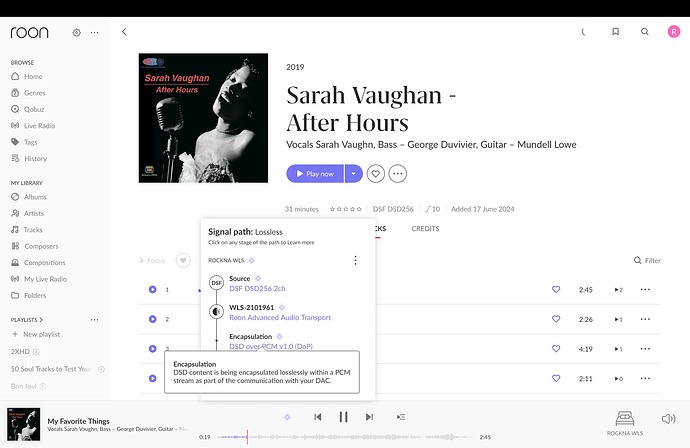Open more options for the 4:19 track
Image resolution: width=690 pixels, height=448 pixels.
click(645, 349)
